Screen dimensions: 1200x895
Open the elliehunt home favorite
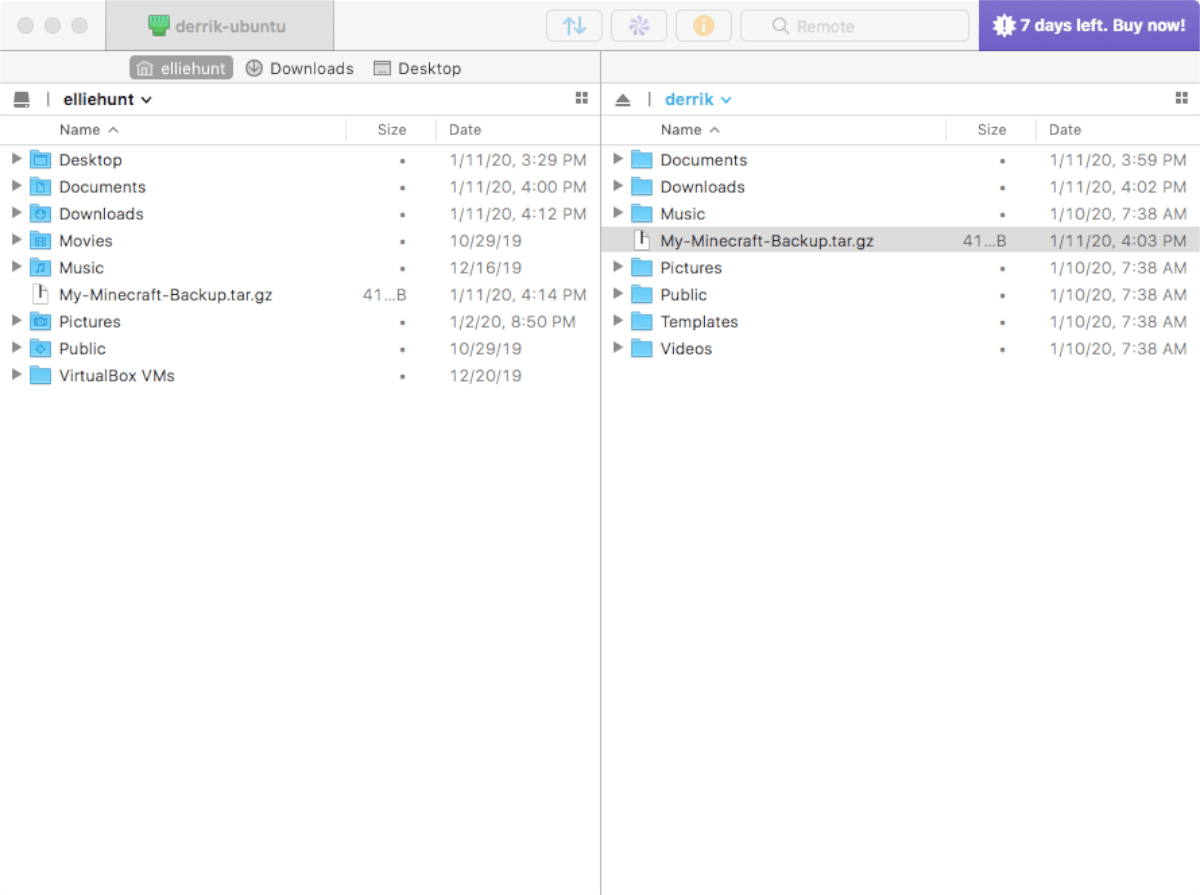coord(181,68)
